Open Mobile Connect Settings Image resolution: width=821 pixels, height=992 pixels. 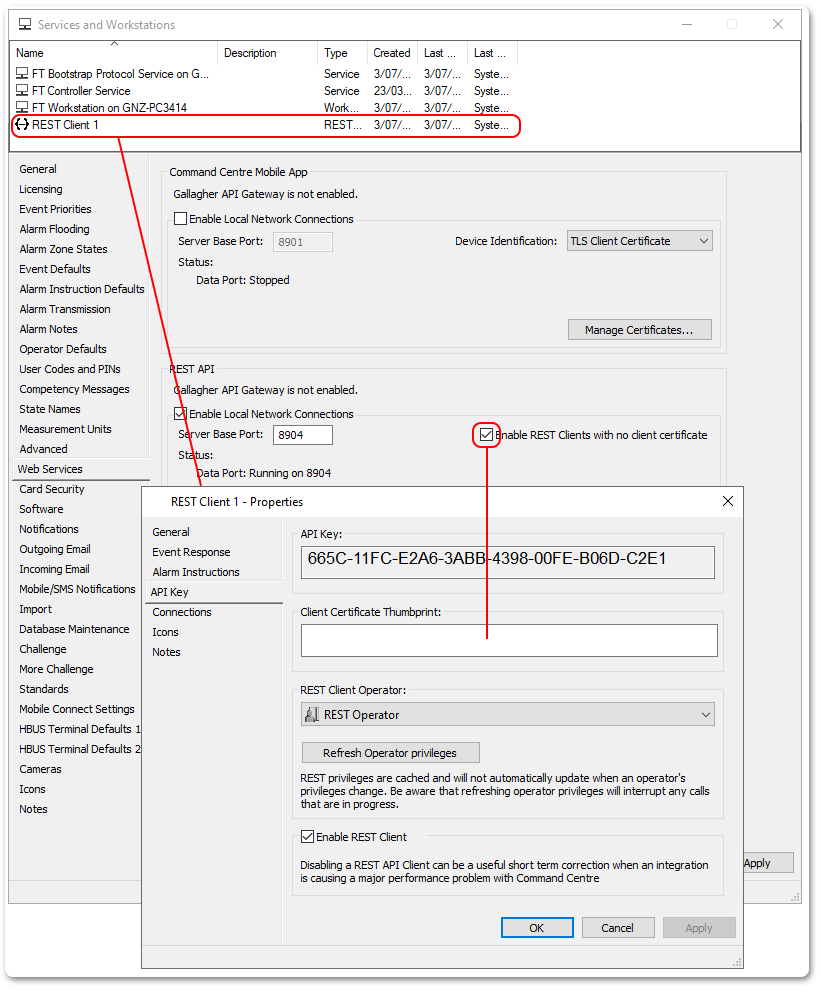77,710
